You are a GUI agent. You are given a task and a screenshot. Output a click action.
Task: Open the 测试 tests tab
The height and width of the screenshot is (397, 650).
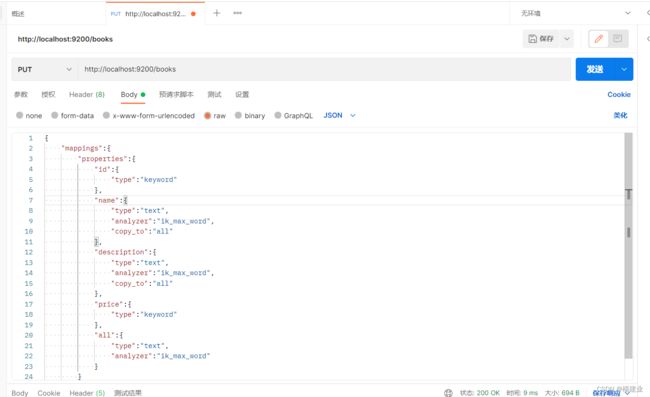tap(214, 94)
